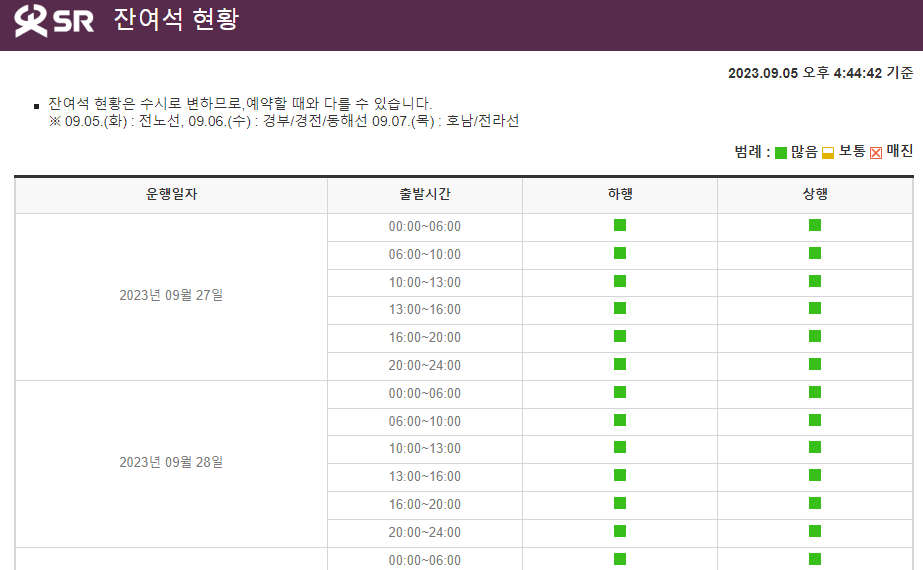
Task: Click the red 매진 legend icon
Action: (x=876, y=153)
